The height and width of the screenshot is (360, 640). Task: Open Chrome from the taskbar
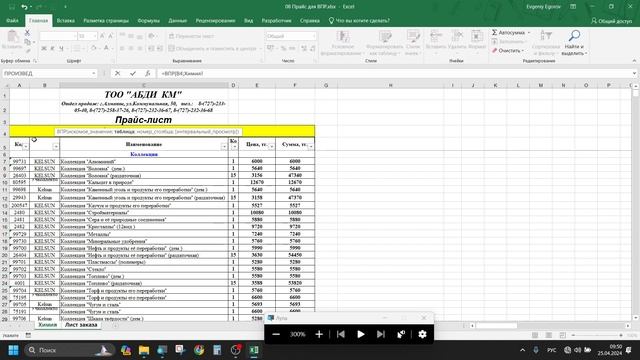pos(199,350)
